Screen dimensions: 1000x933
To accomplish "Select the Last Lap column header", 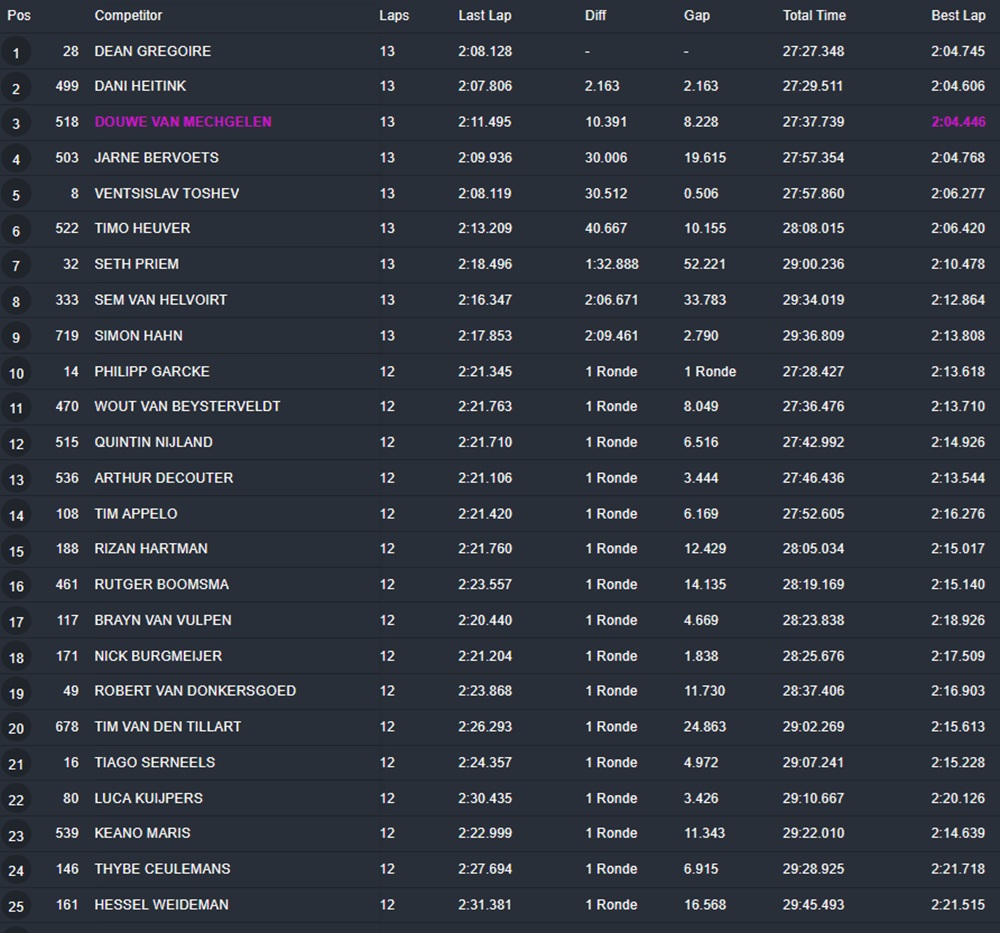I will [485, 16].
